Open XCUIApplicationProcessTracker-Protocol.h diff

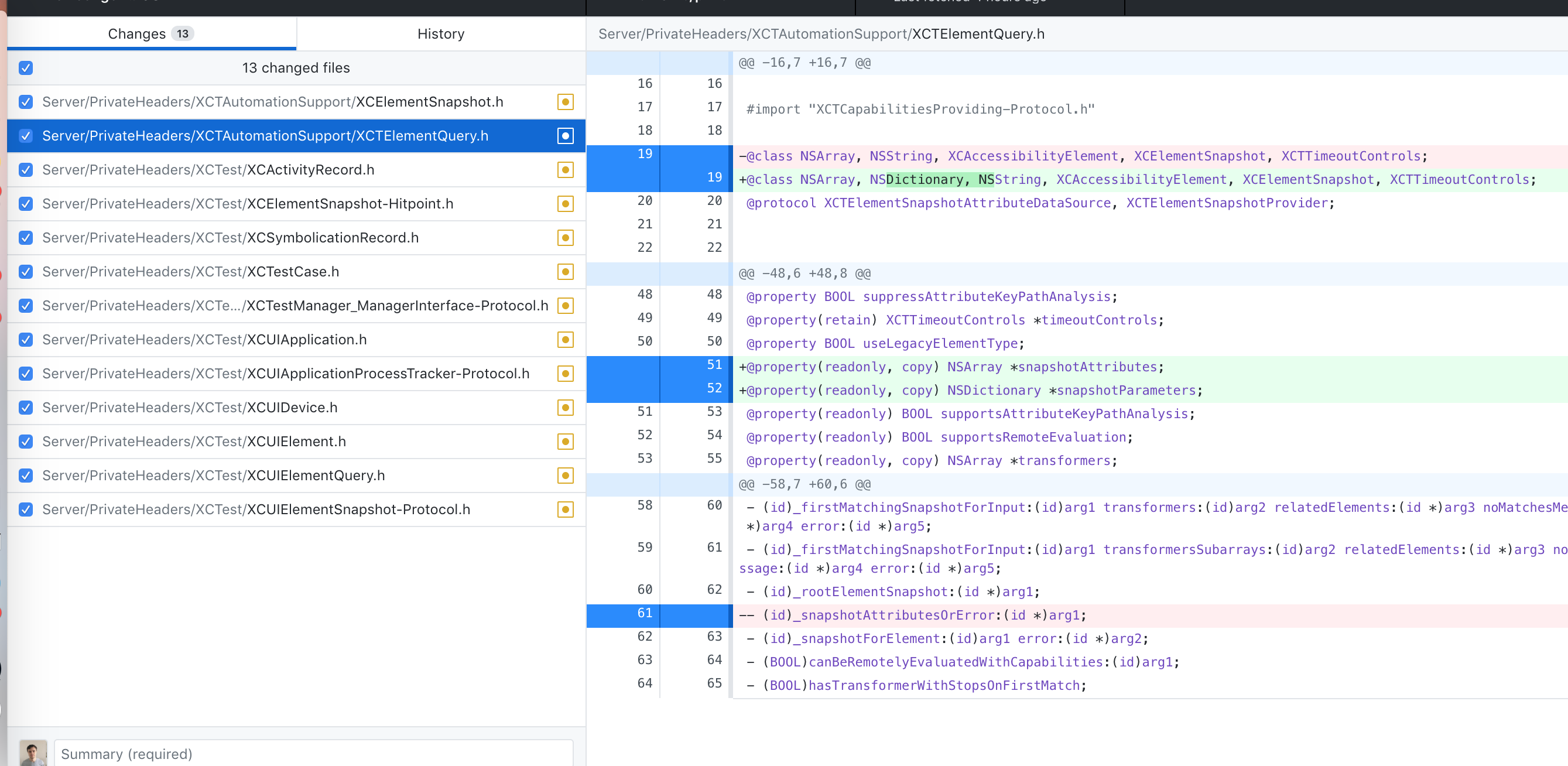(x=285, y=373)
